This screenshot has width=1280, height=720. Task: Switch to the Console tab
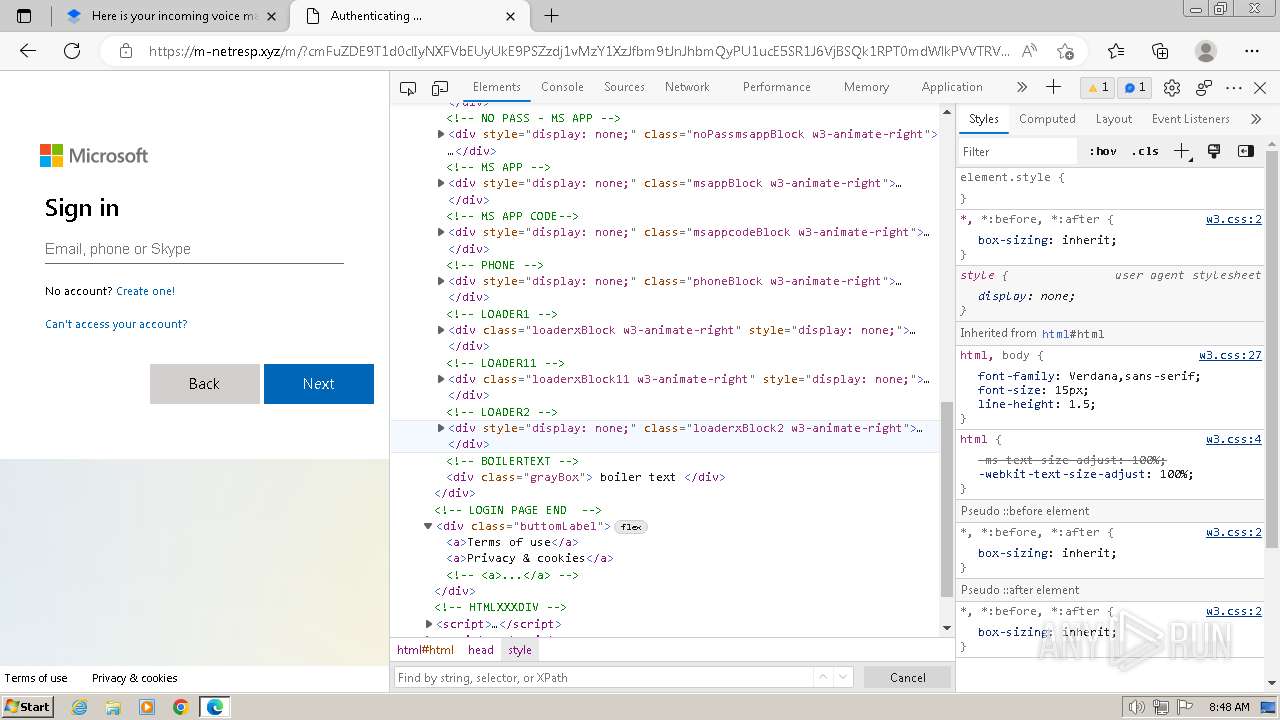point(562,87)
